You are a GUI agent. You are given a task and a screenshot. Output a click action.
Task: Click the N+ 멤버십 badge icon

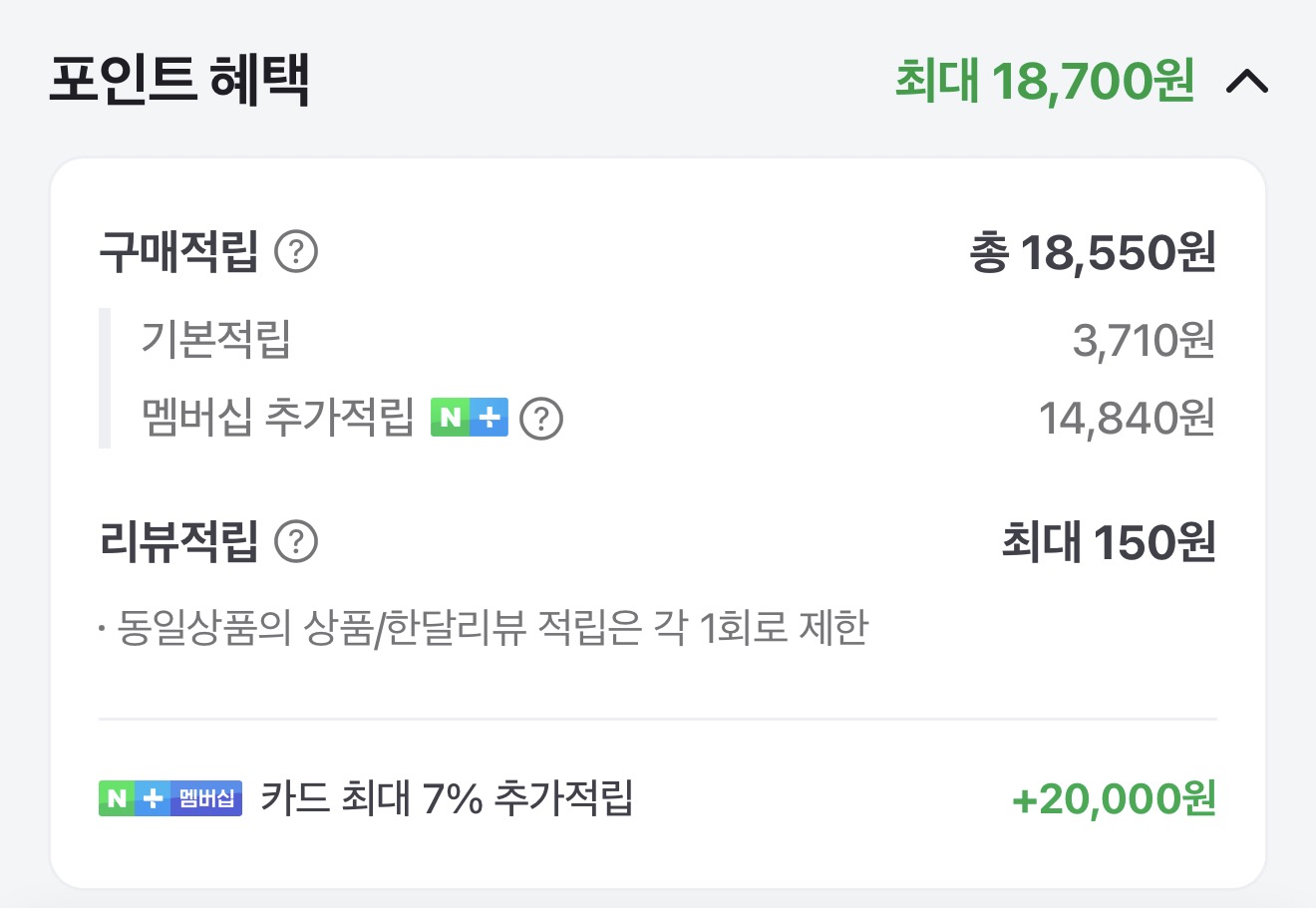tap(170, 798)
